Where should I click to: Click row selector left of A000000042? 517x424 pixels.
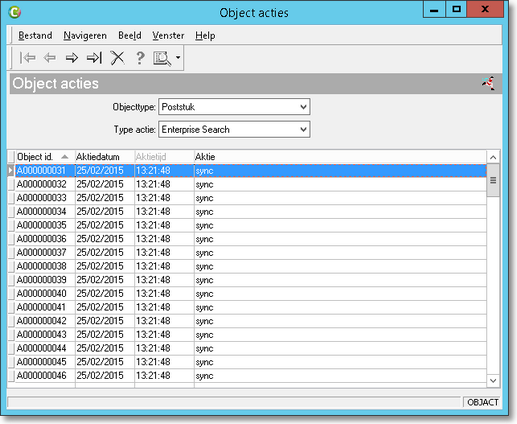pyautogui.click(x=11, y=321)
